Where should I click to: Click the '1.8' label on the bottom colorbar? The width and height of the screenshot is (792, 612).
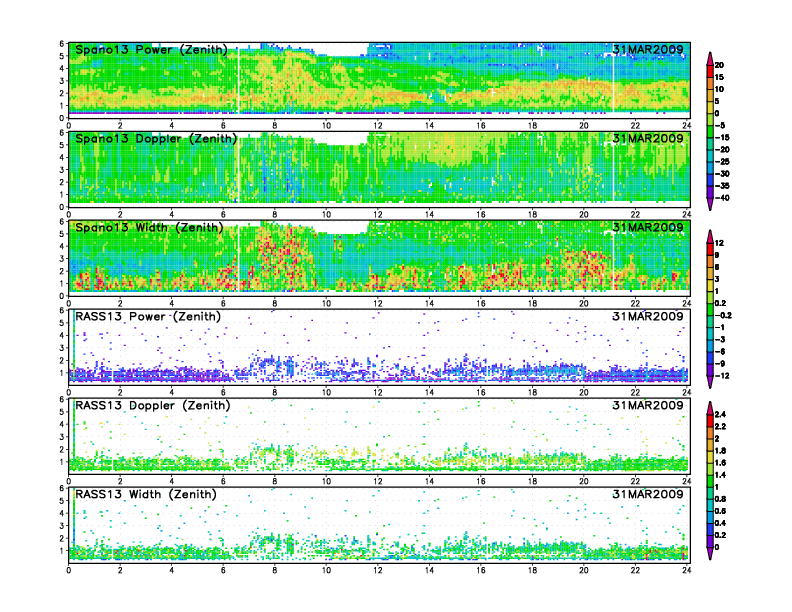pyautogui.click(x=720, y=451)
